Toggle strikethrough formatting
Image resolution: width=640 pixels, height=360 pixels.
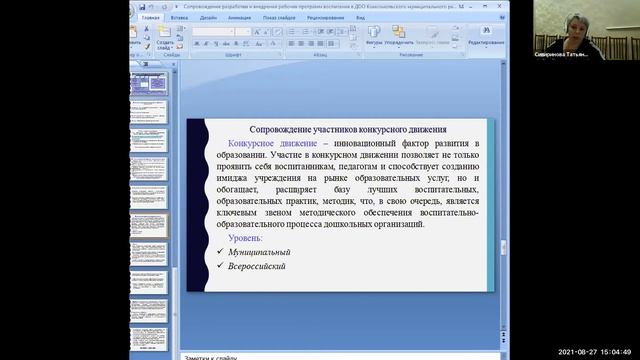(226, 44)
